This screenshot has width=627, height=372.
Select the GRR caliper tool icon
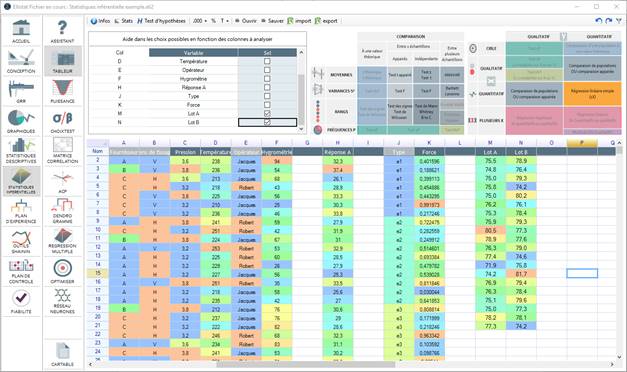21,91
